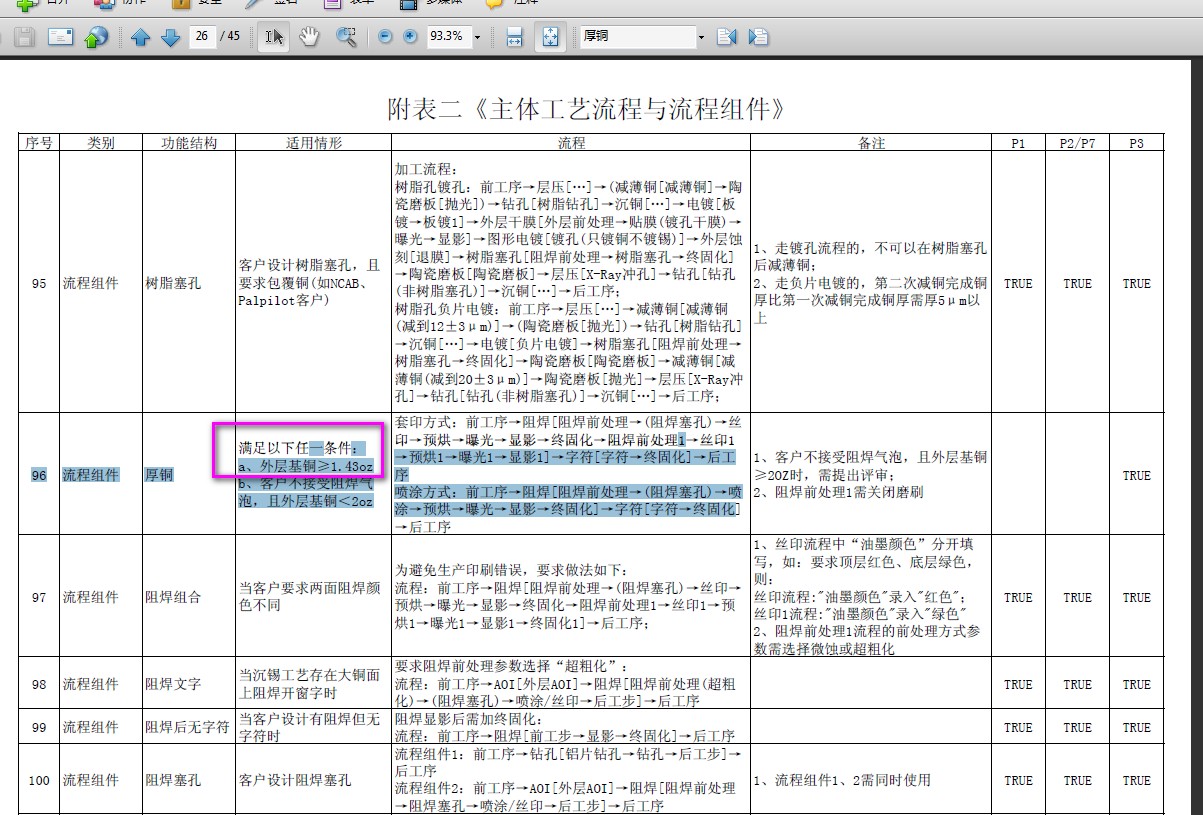Screen dimensions: 1203x815
Task: Click the 备注 column header
Action: pos(870,143)
